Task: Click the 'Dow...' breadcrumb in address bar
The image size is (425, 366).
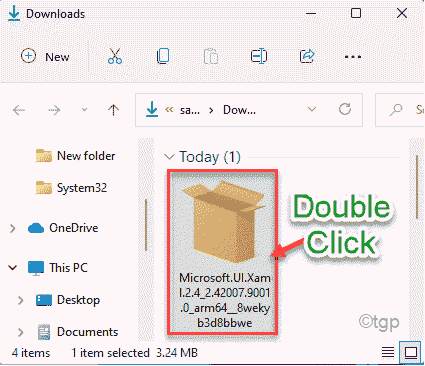Action: coord(239,110)
